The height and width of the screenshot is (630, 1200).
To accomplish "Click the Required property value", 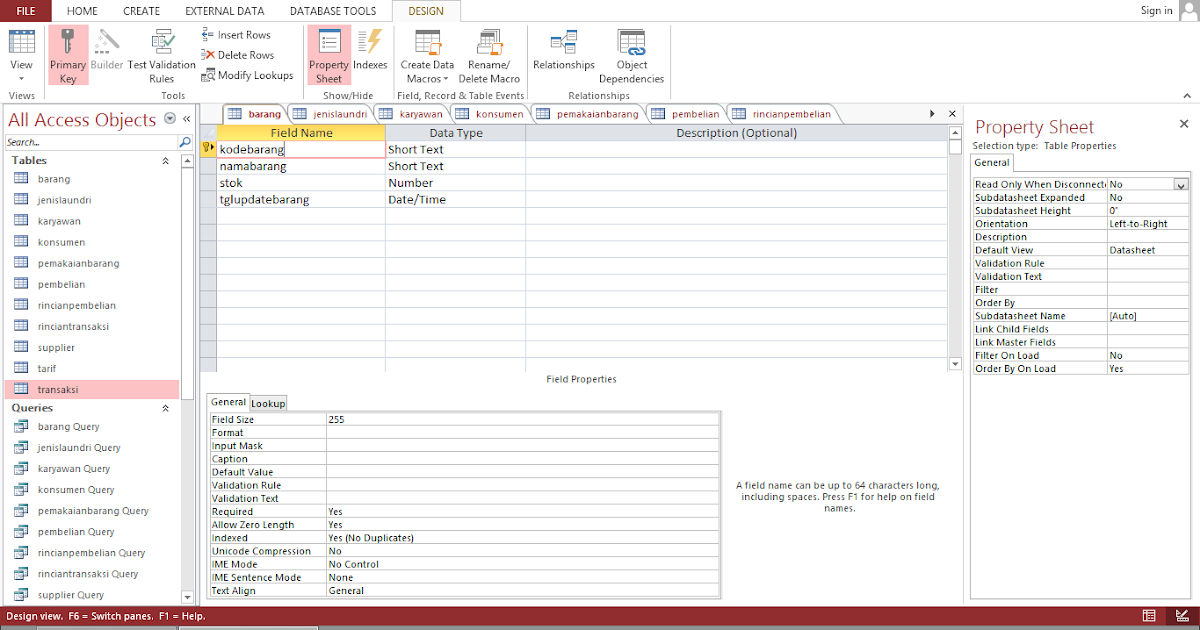I will 522,512.
